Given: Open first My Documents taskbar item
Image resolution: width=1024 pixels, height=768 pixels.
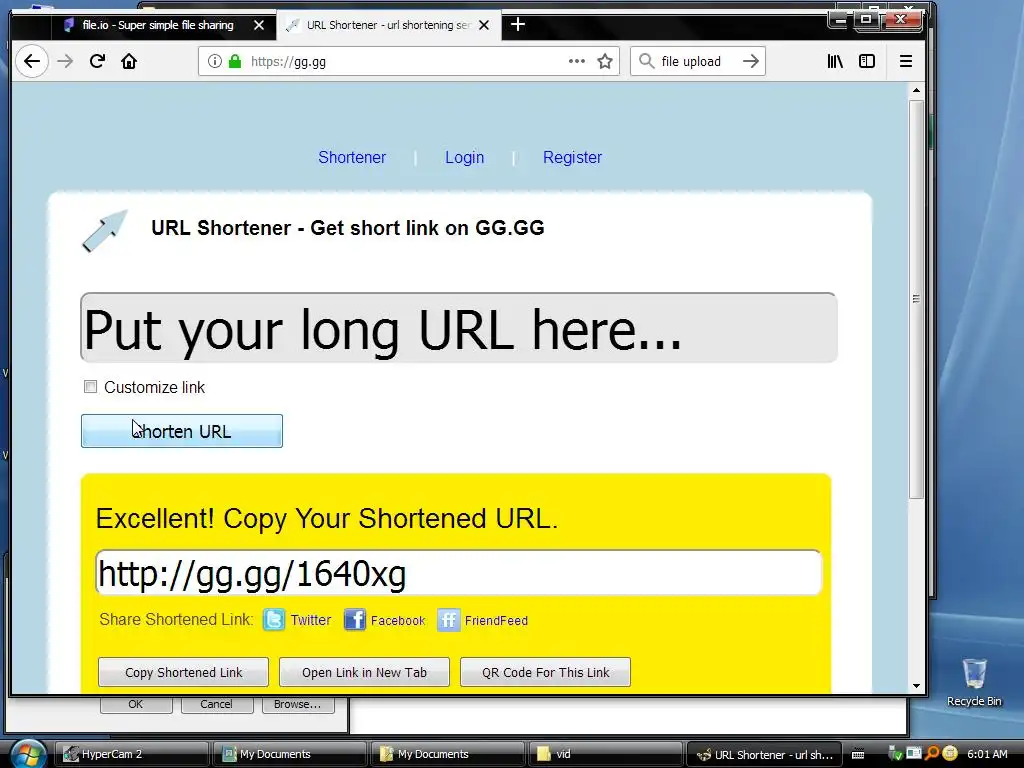Looking at the screenshot, I should (x=289, y=754).
